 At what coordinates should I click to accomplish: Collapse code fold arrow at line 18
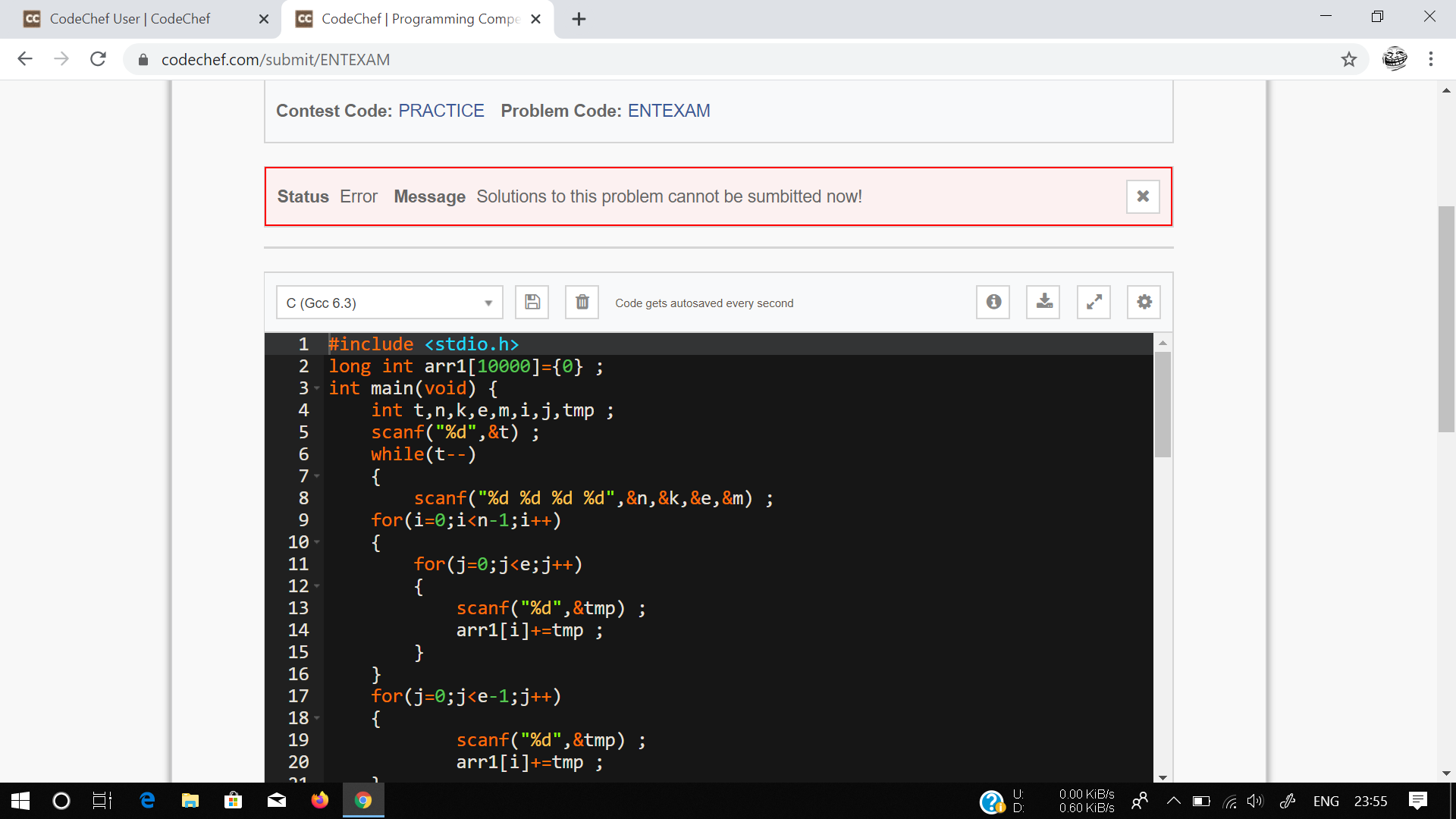coord(317,718)
